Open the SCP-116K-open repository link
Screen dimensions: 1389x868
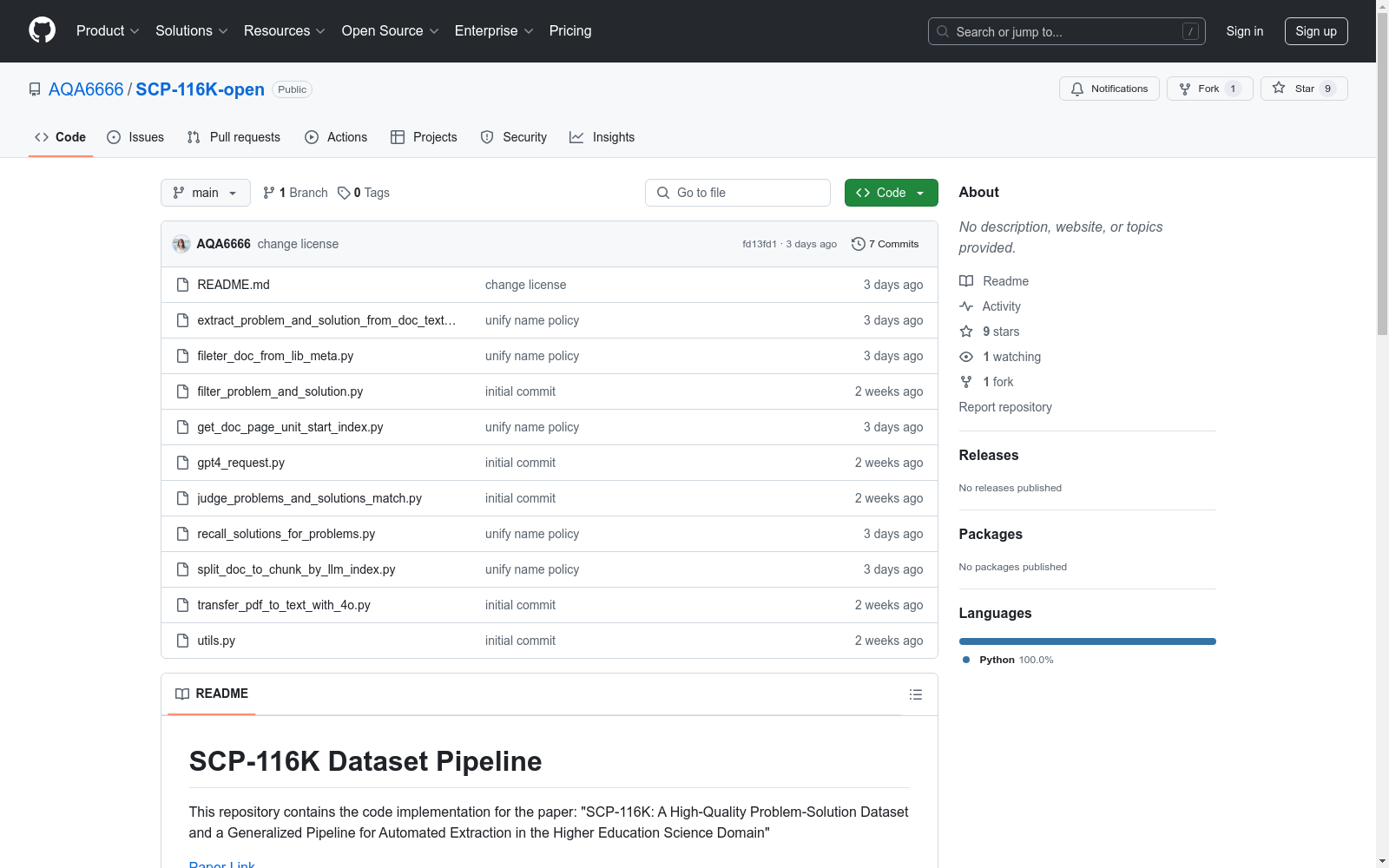(201, 89)
